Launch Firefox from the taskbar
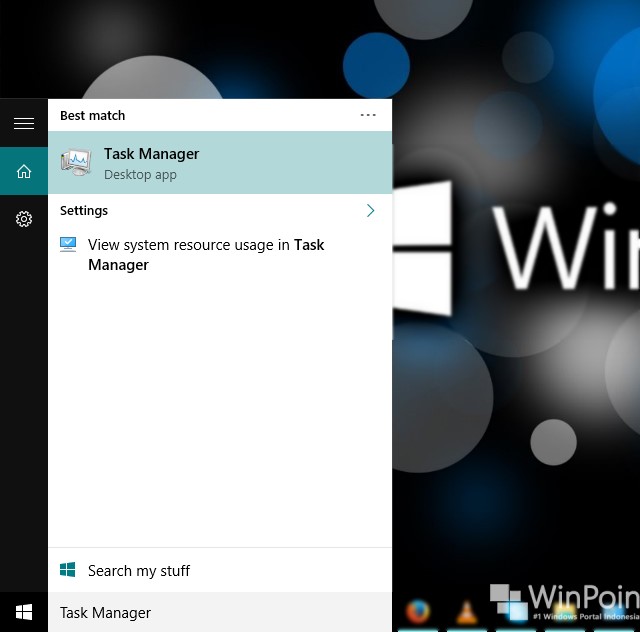The image size is (640, 632). point(418,612)
